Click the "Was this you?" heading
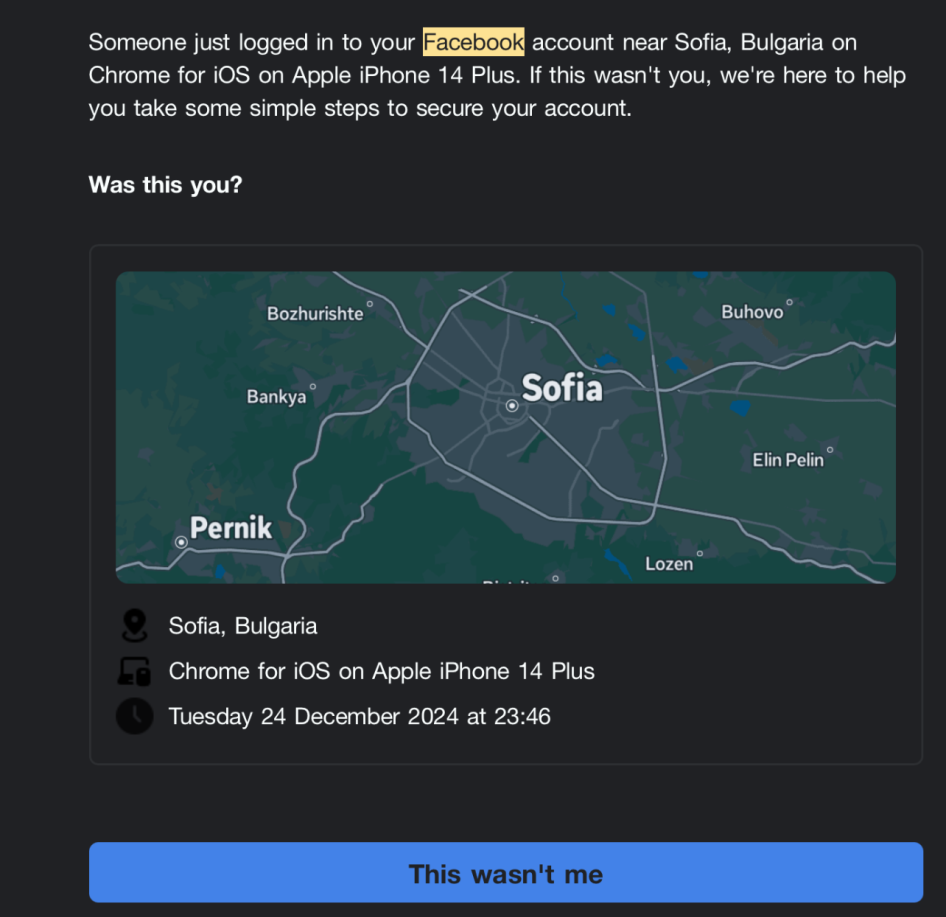This screenshot has width=946, height=917. click(x=165, y=185)
